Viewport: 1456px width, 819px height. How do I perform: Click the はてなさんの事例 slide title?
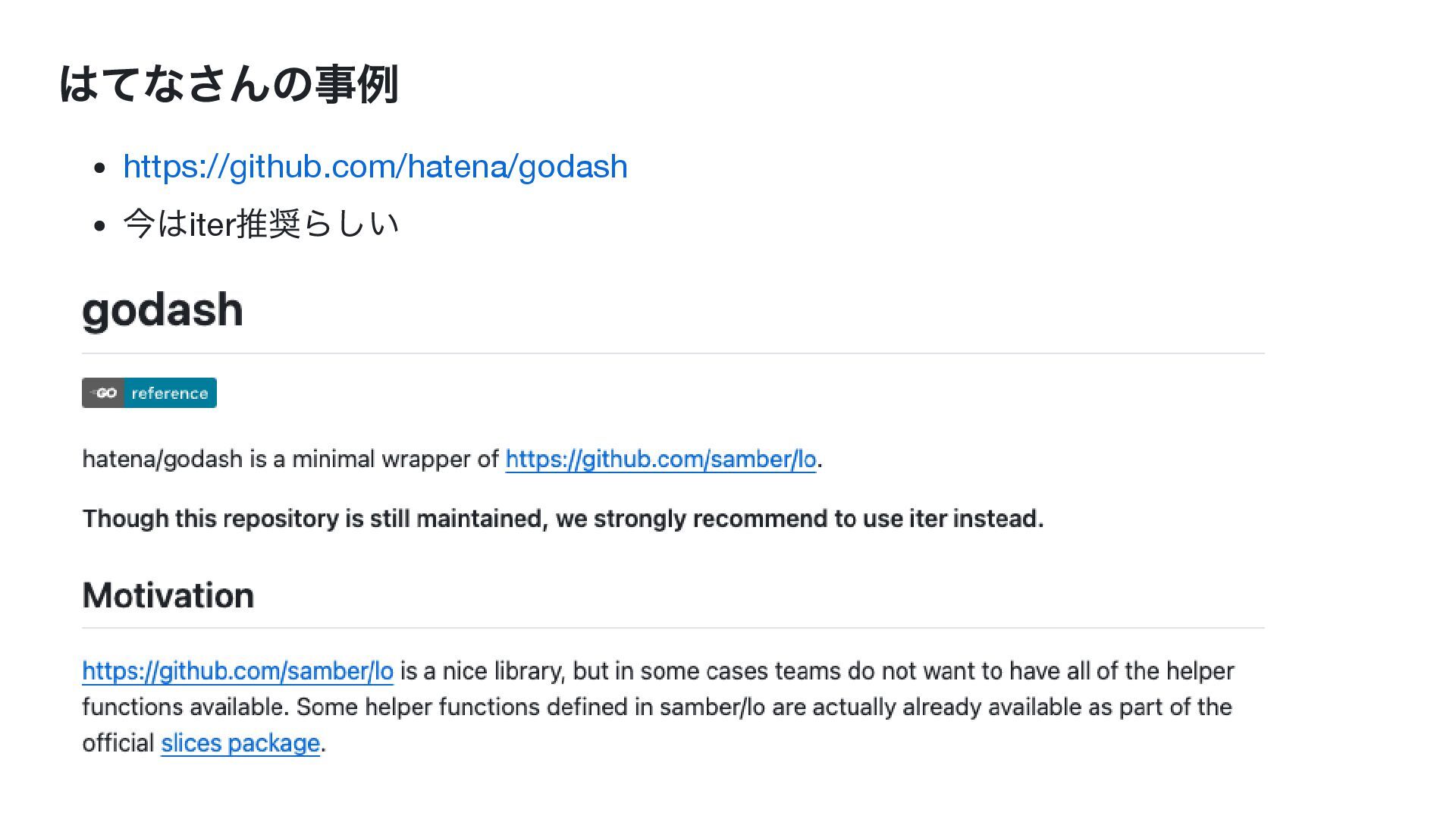click(229, 83)
